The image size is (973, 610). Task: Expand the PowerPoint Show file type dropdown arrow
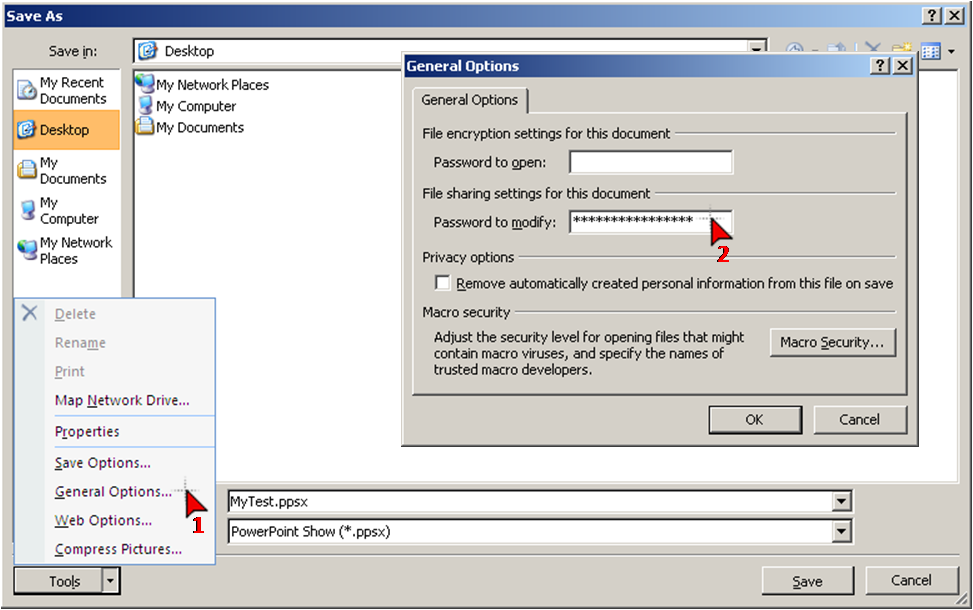point(841,531)
